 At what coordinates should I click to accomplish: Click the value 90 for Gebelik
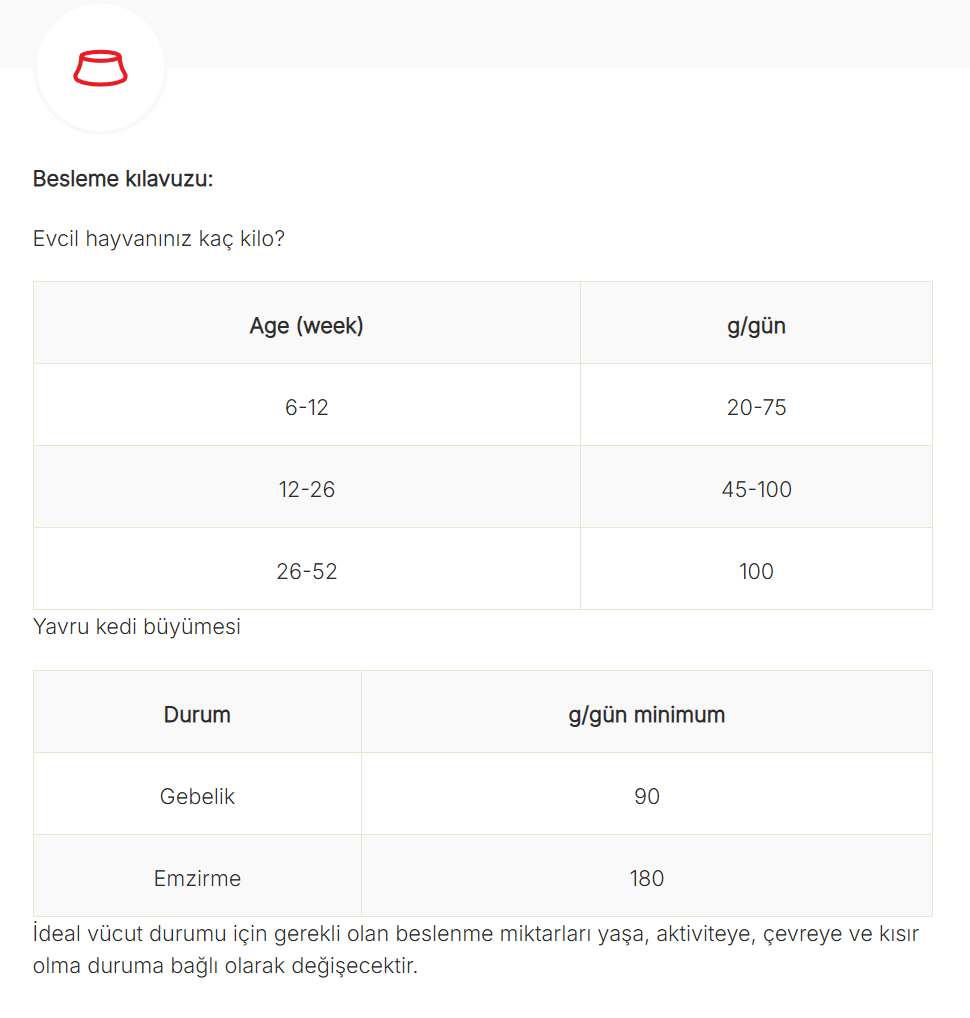click(x=647, y=794)
